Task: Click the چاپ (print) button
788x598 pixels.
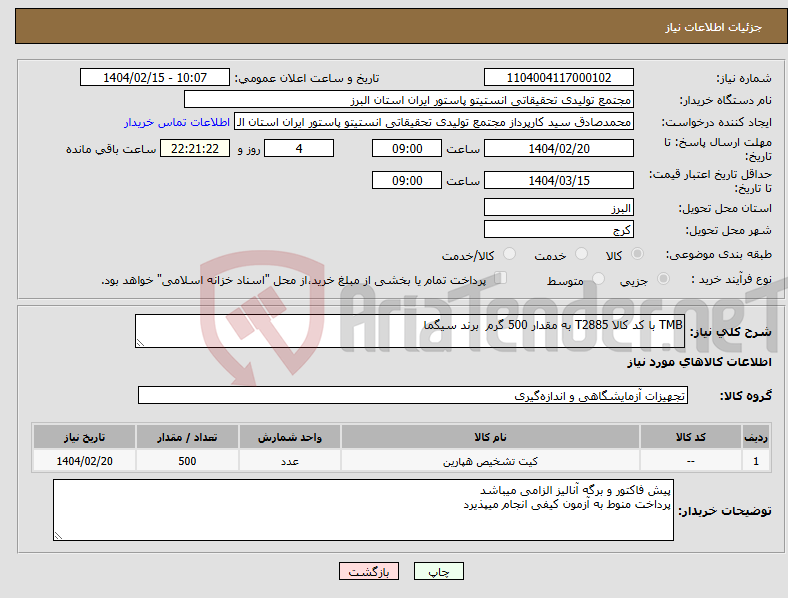Action: coord(438,571)
